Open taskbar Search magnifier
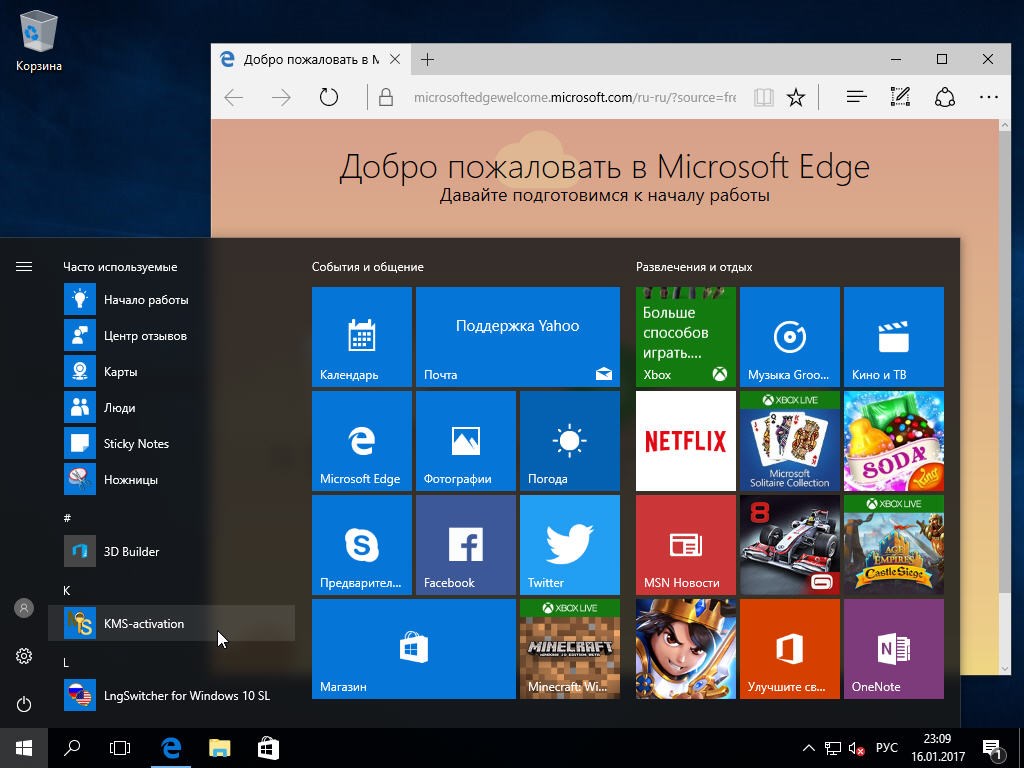The width and height of the screenshot is (1024, 768). [72, 748]
